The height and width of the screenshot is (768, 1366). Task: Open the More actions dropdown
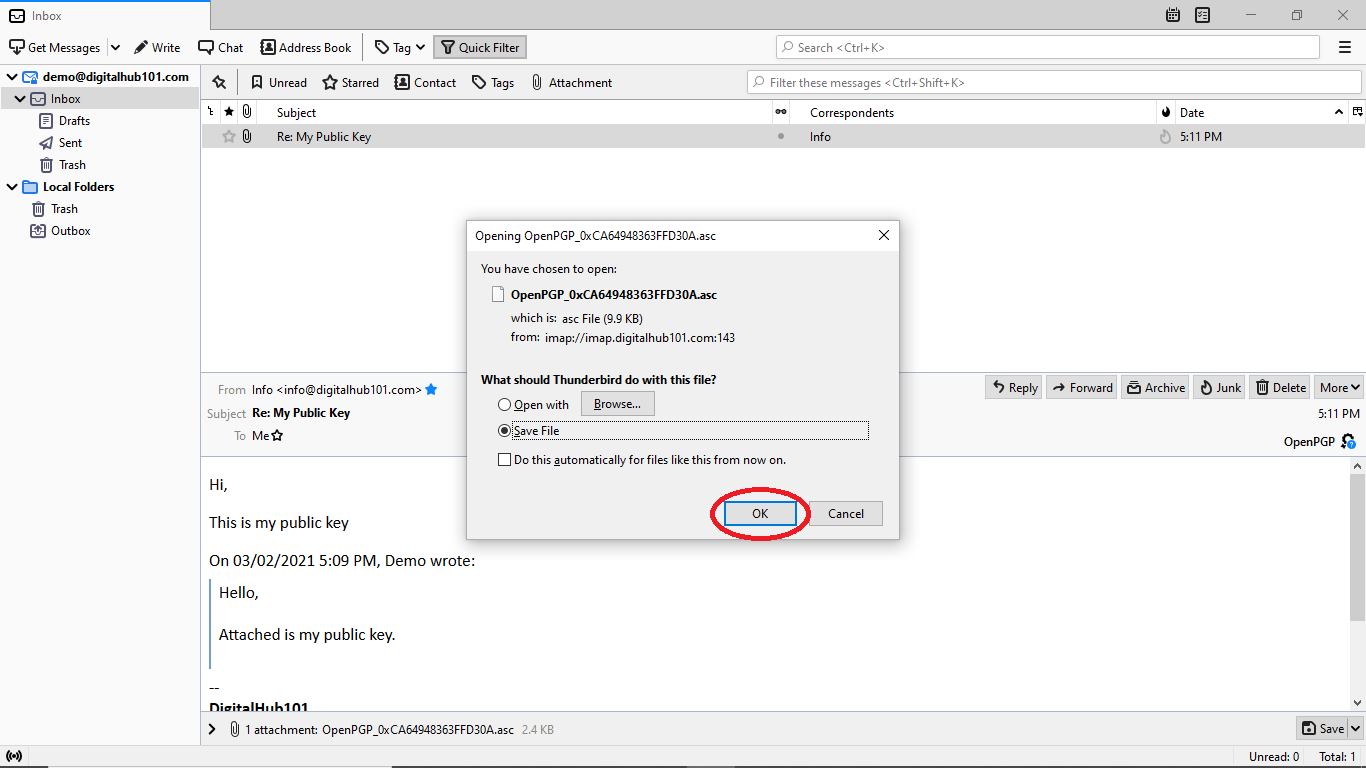[x=1340, y=388]
